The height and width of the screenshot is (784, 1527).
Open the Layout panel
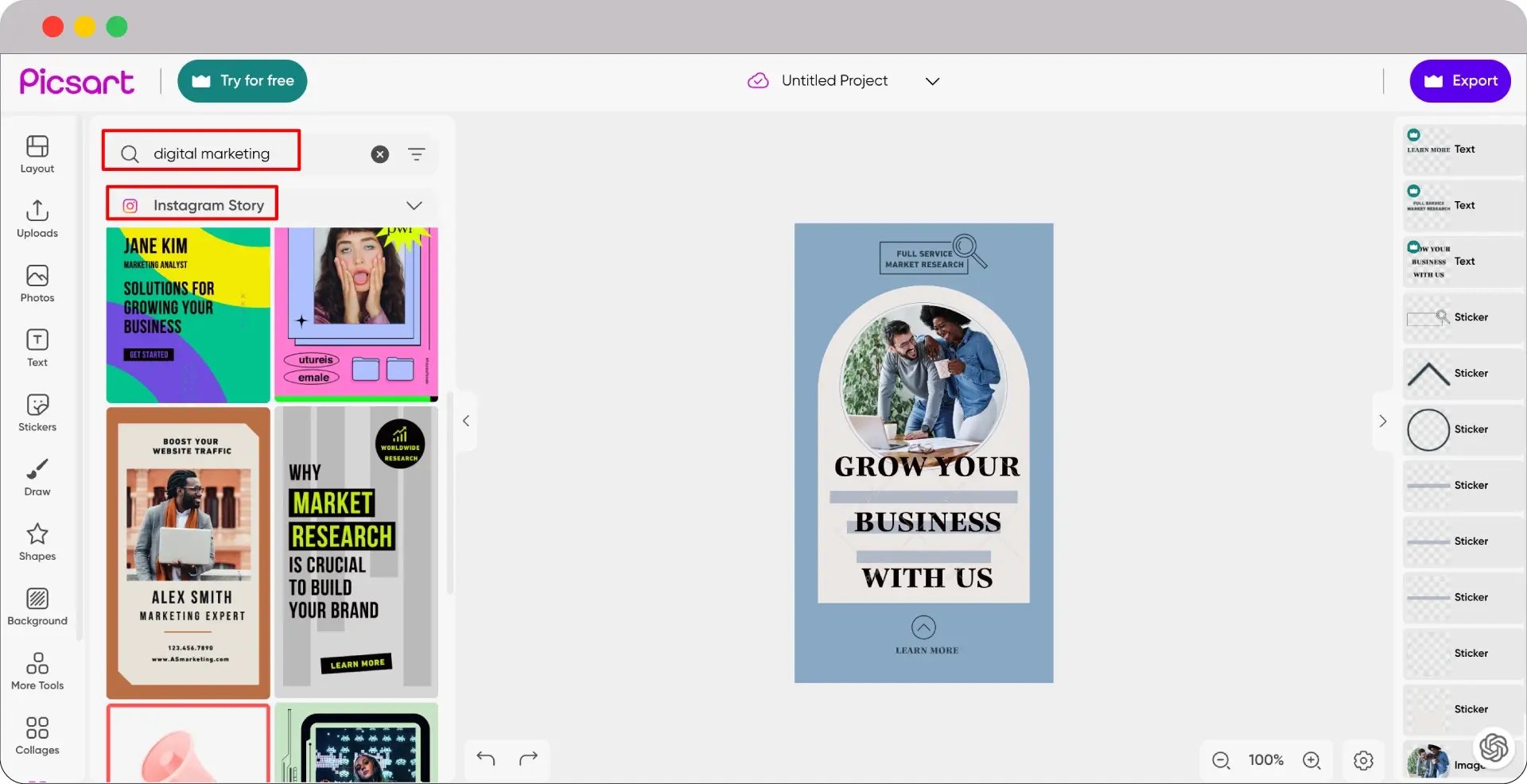point(37,154)
